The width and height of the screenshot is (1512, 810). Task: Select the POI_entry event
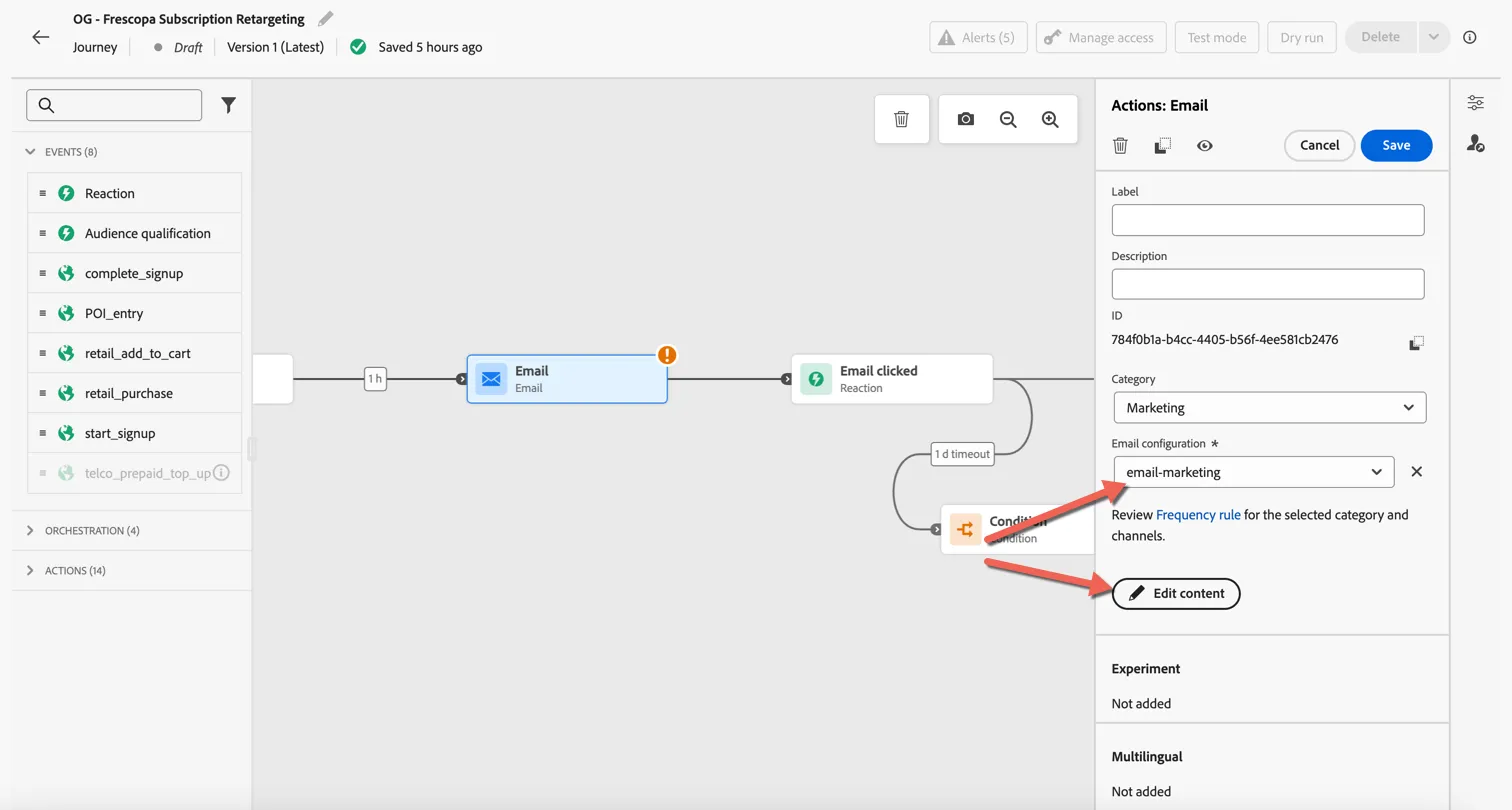tap(134, 313)
